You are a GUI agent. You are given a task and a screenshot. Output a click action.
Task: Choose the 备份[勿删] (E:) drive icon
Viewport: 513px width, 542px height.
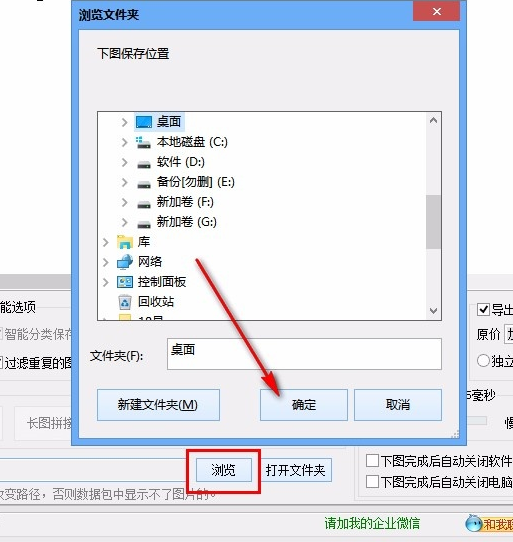(143, 184)
